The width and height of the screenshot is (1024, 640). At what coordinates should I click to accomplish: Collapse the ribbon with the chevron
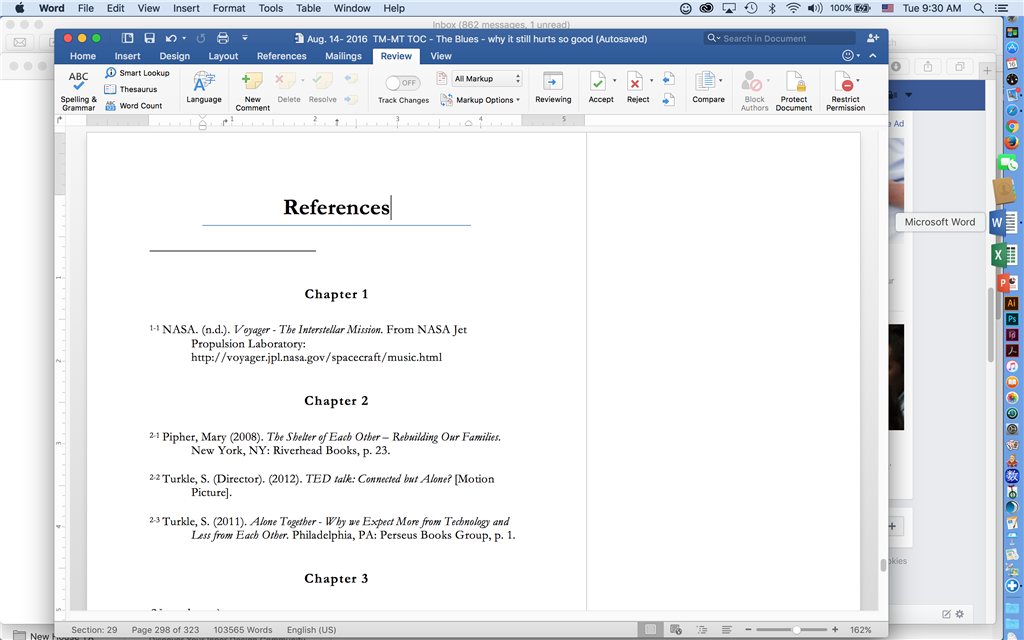(872, 56)
